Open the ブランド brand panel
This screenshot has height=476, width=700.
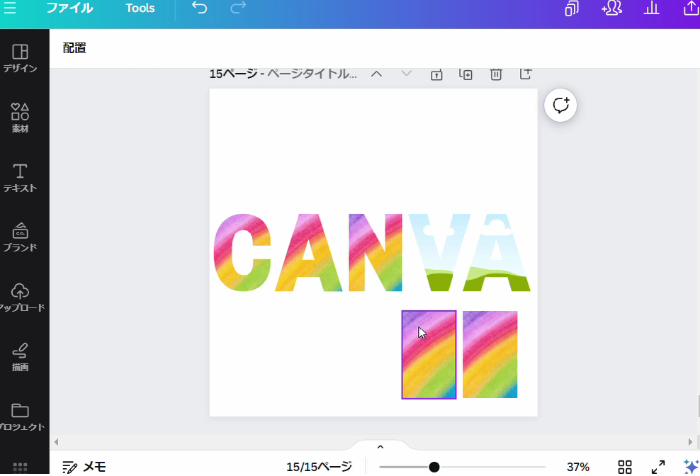[x=20, y=237]
